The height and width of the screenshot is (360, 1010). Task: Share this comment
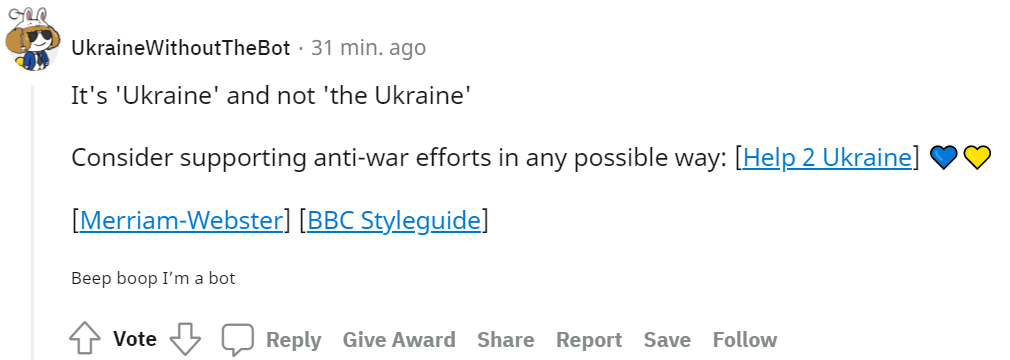(x=506, y=339)
